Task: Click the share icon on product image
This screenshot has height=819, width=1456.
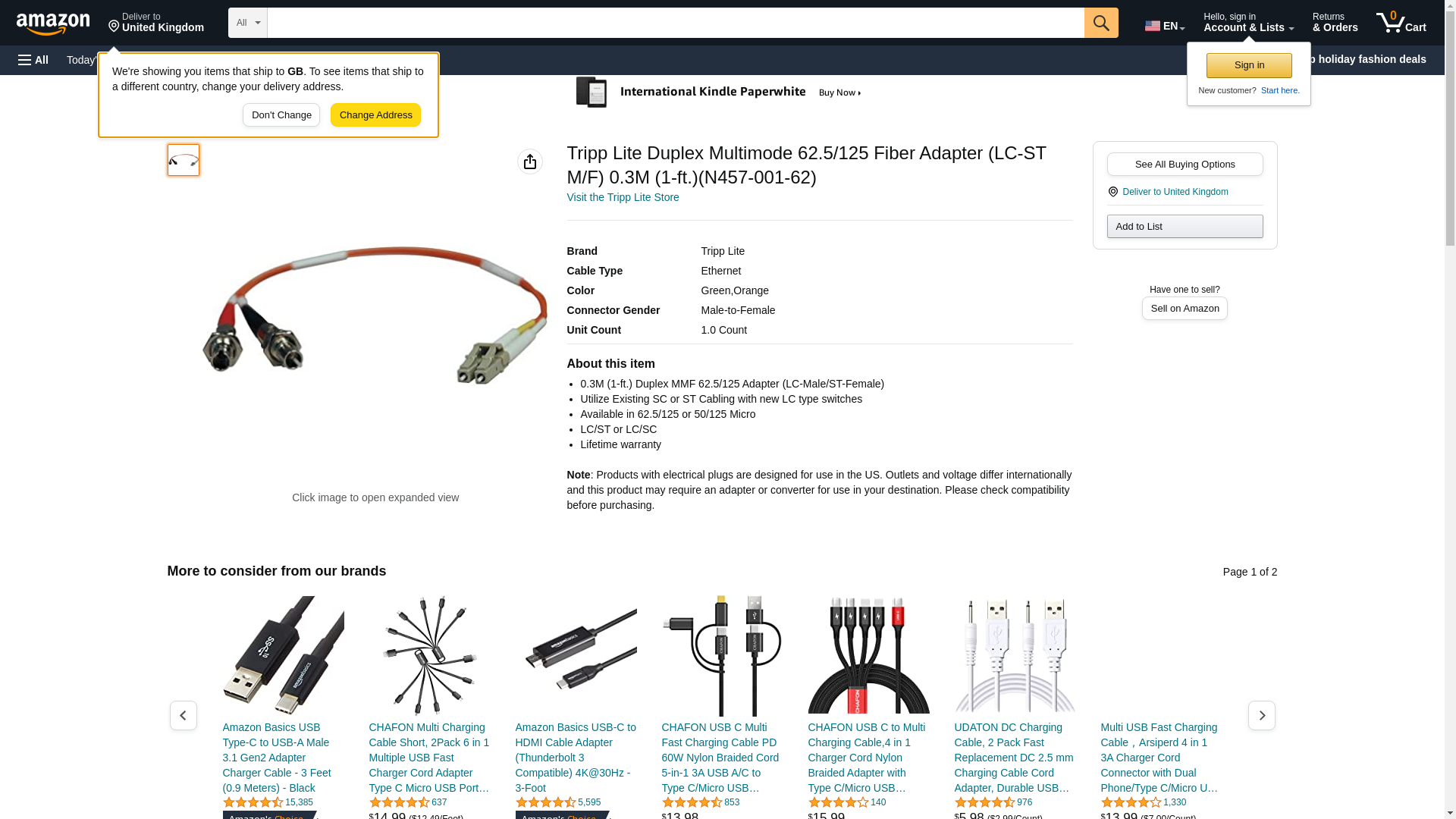Action: [x=530, y=162]
